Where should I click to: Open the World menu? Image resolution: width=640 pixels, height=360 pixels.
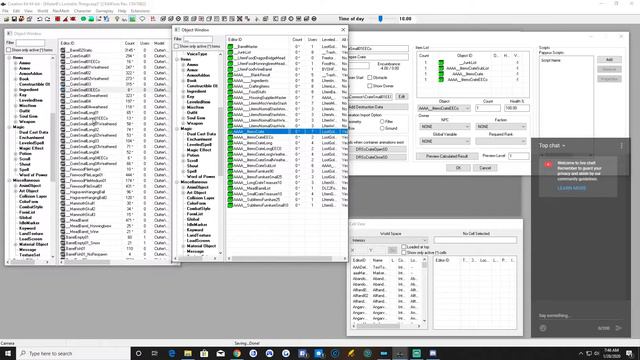point(42,11)
